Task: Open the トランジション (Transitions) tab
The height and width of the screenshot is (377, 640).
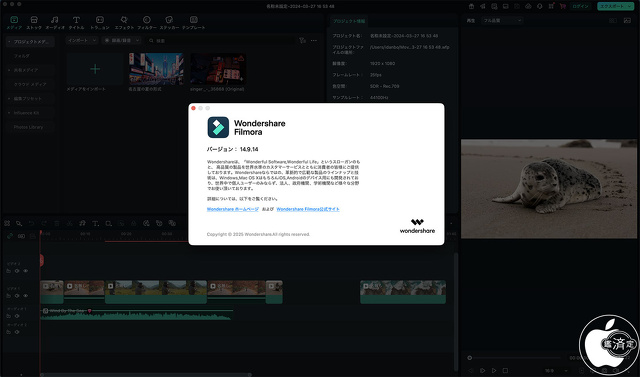Action: (100, 23)
